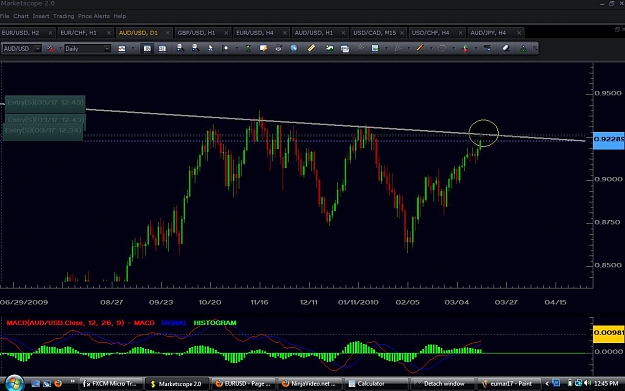Click the printer icon in toolbar
The image size is (625, 391).
pos(278,48)
